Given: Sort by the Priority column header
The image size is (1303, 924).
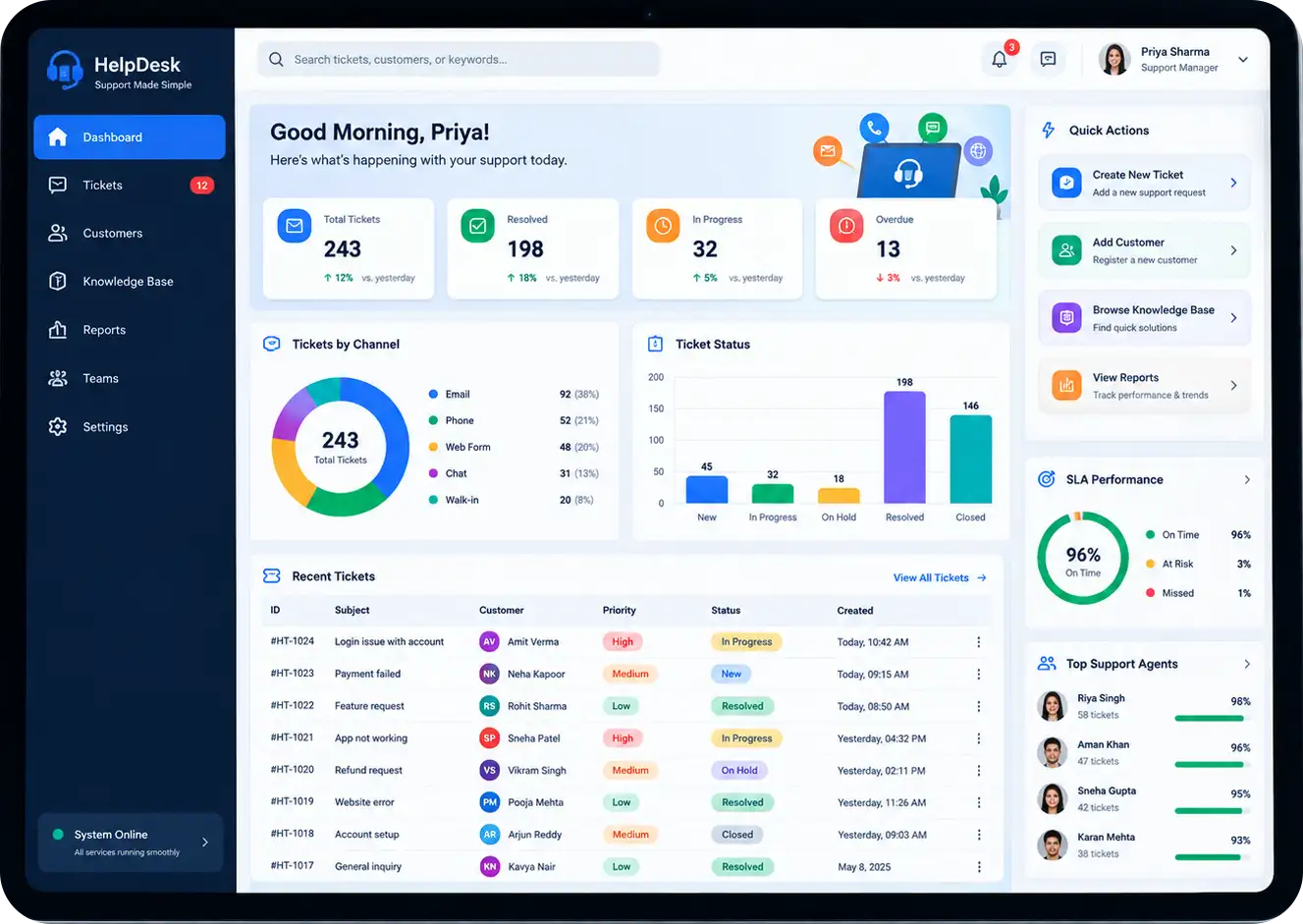Looking at the screenshot, I should (x=620, y=611).
